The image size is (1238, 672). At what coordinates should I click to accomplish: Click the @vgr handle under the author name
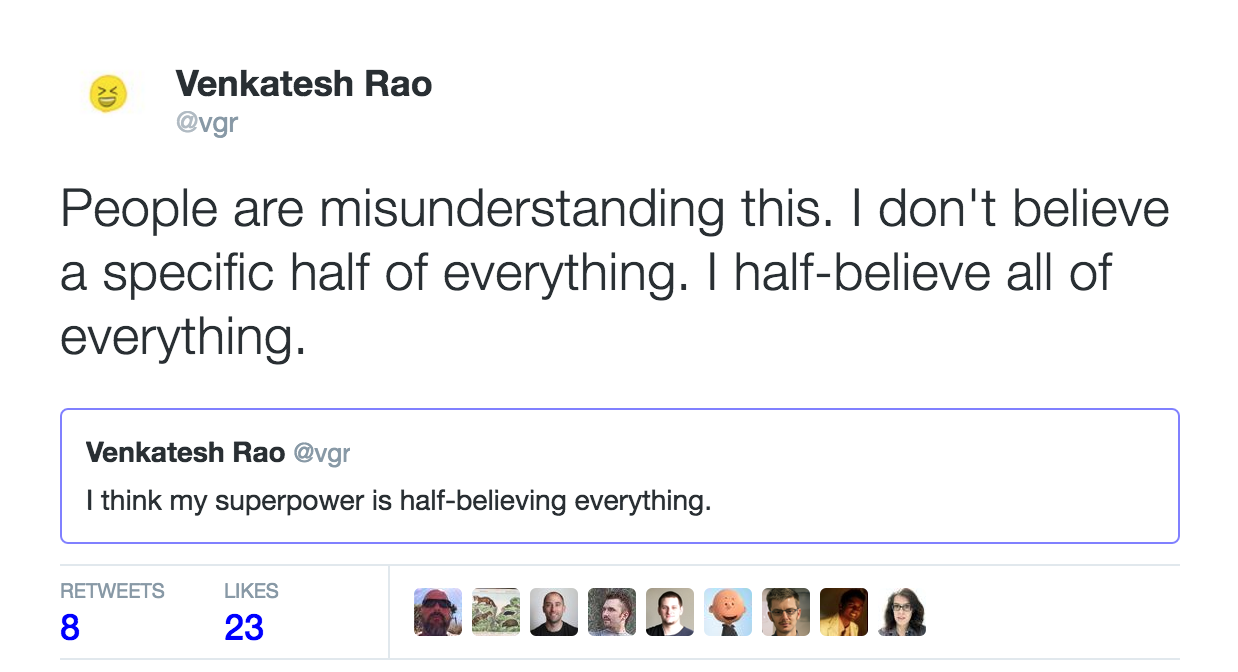coord(206,124)
